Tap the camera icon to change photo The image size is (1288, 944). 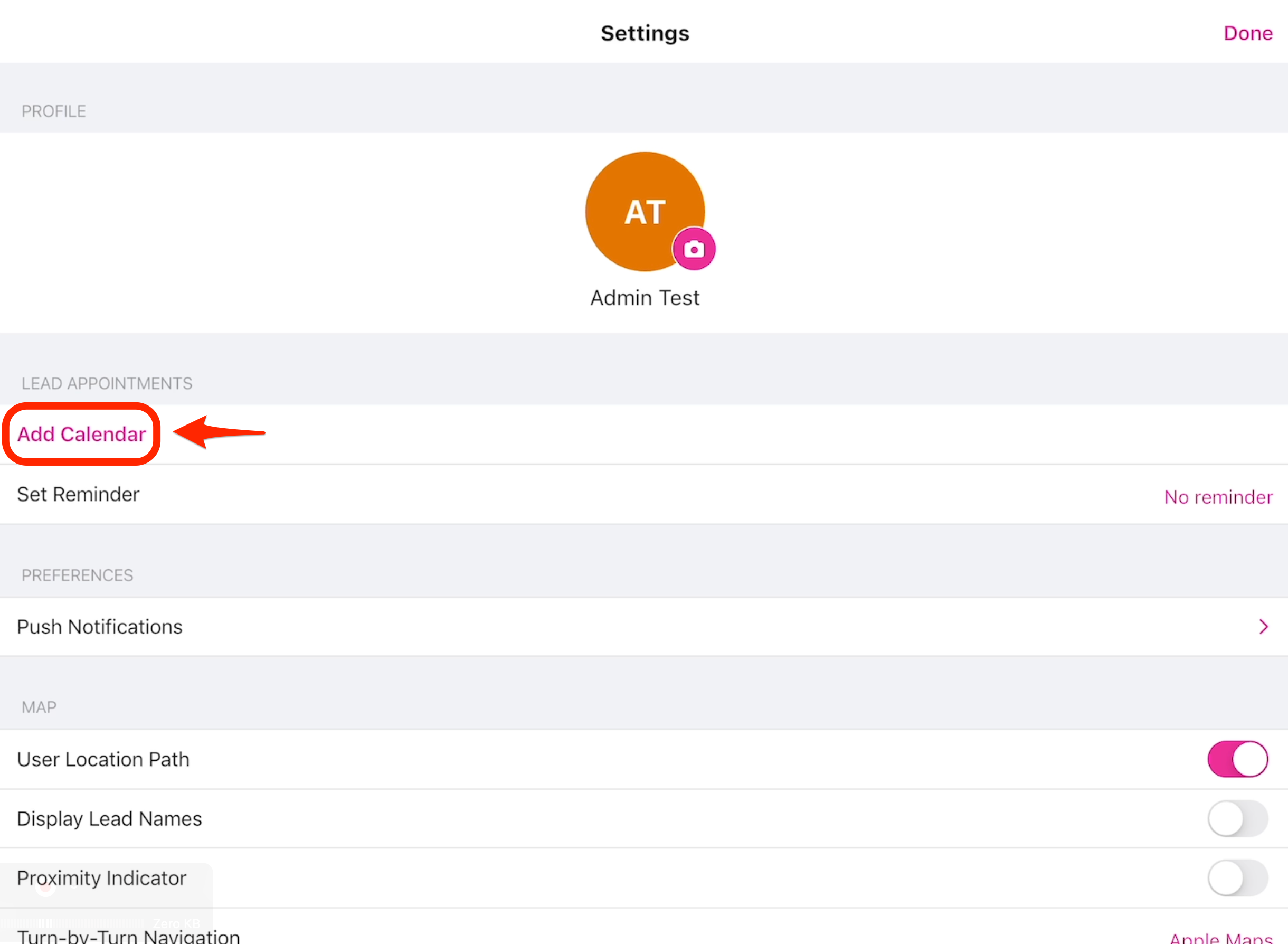(694, 249)
